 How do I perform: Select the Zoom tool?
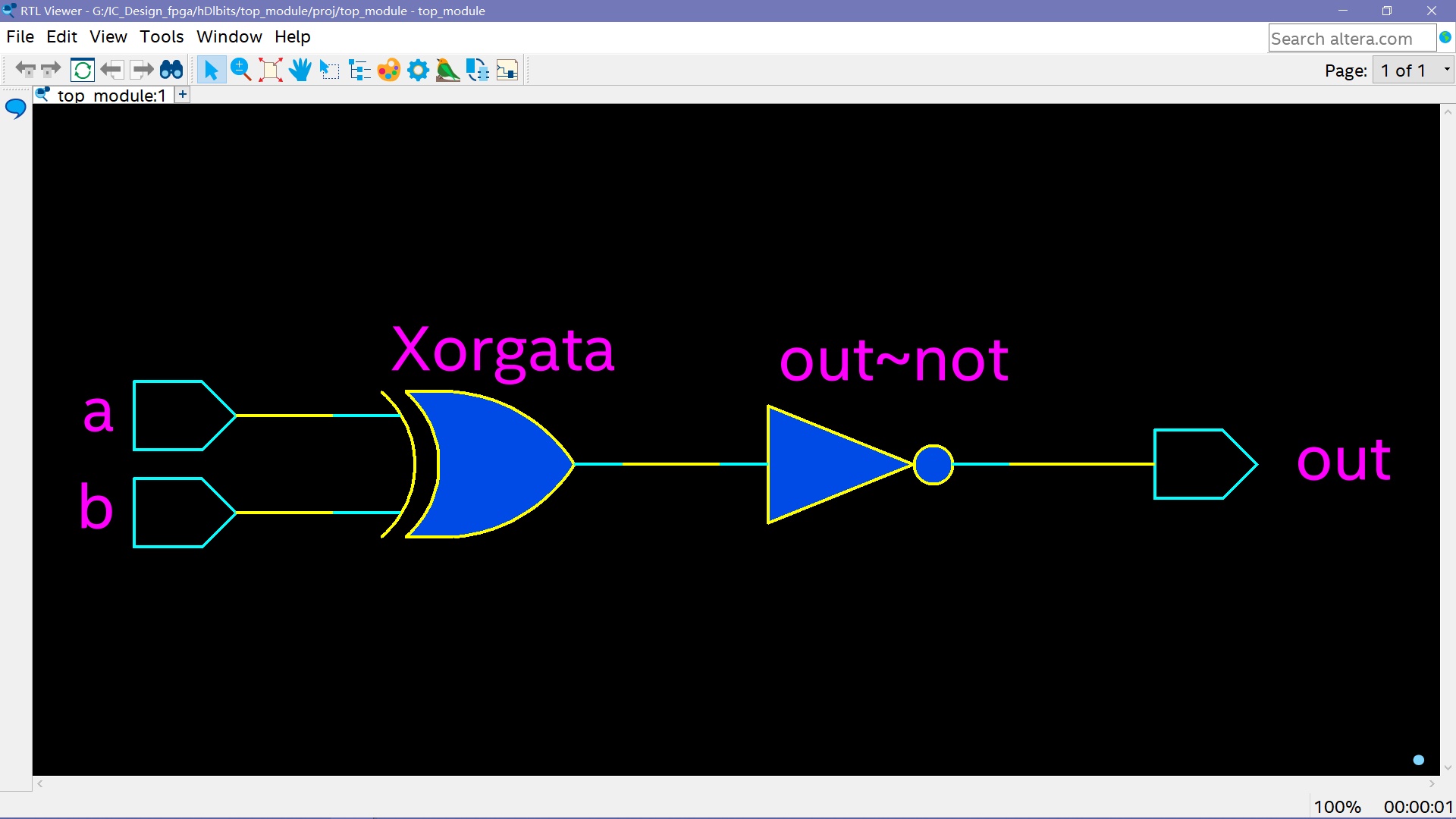240,70
